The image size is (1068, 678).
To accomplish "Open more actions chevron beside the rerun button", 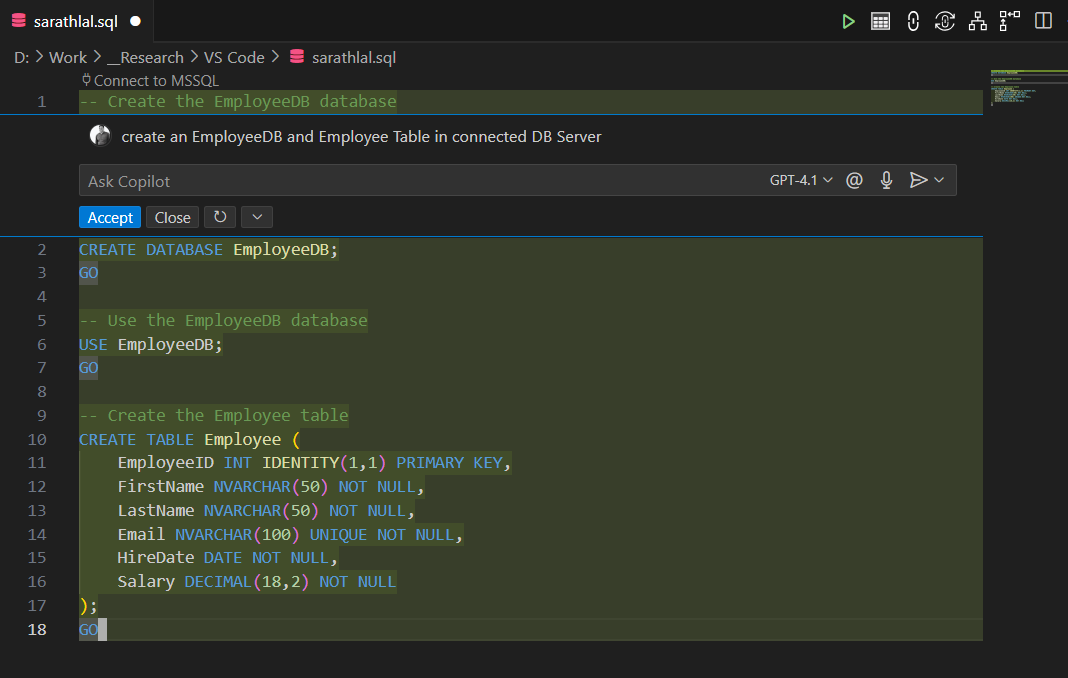I will tap(257, 217).
